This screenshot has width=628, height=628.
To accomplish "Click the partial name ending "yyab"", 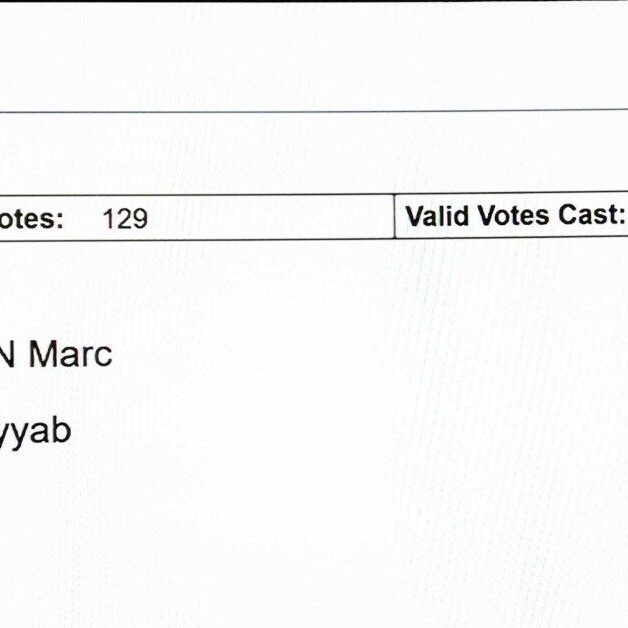I will (35, 433).
